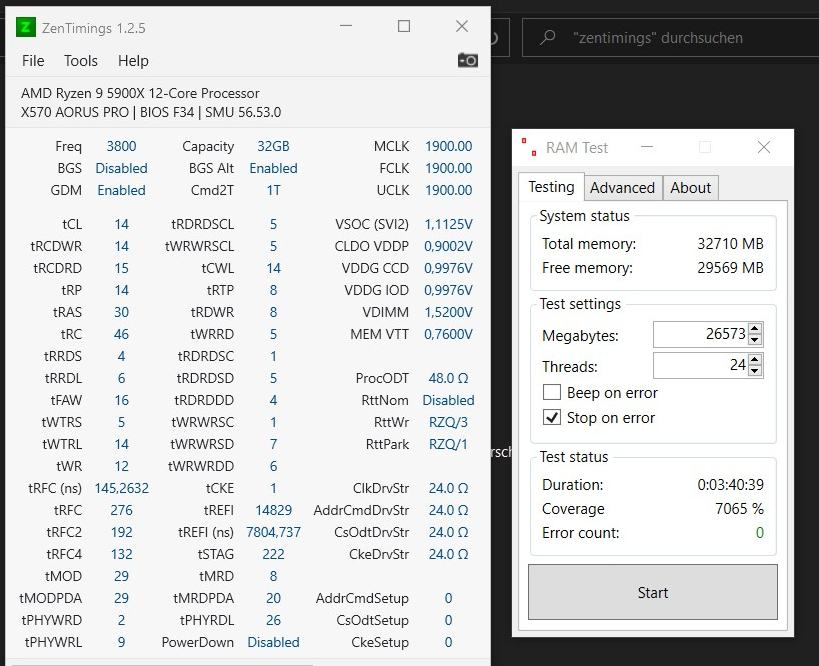This screenshot has width=819, height=666.
Task: Click the ZenTimings green Z app icon
Action: pos(26,27)
